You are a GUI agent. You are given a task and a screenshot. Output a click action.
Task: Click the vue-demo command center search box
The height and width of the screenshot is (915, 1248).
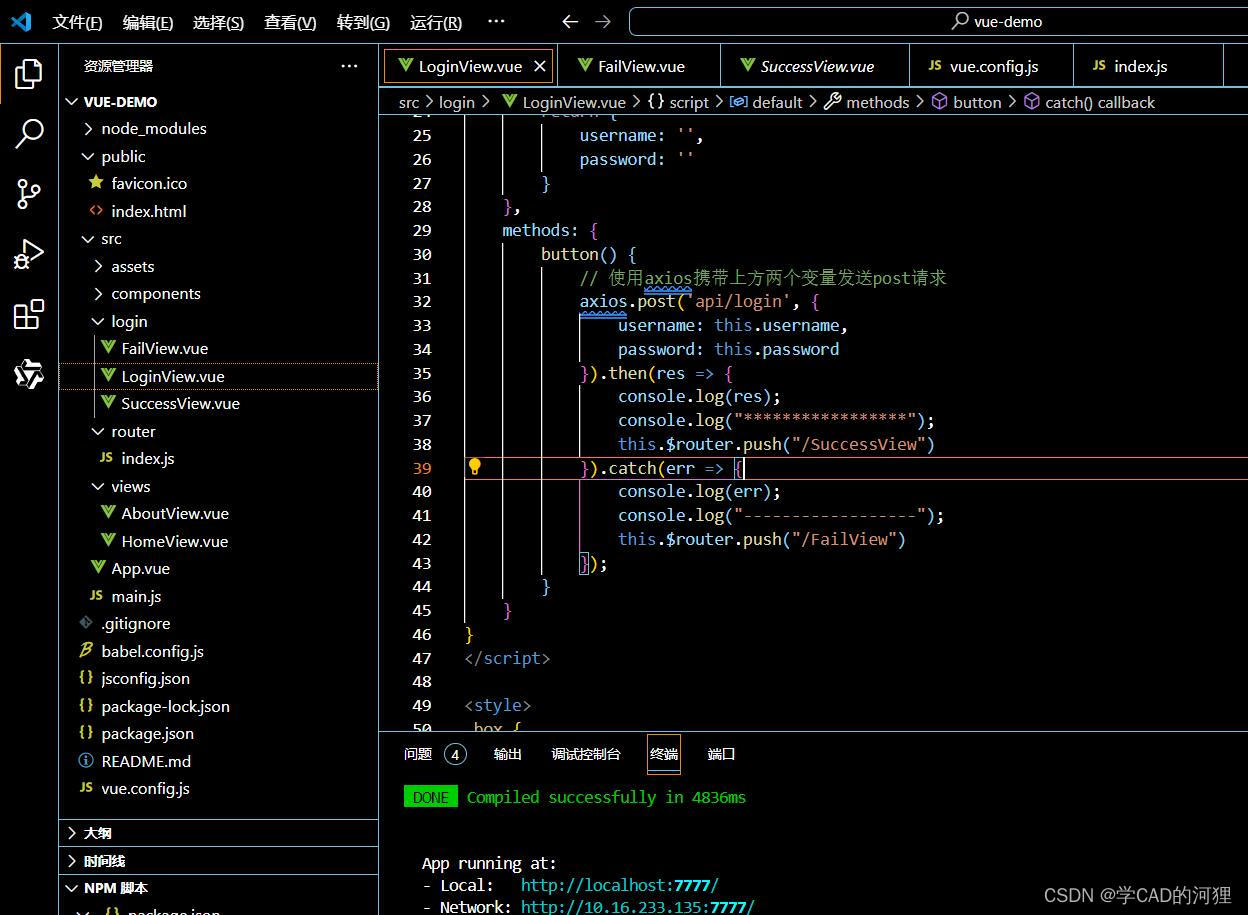[938, 21]
